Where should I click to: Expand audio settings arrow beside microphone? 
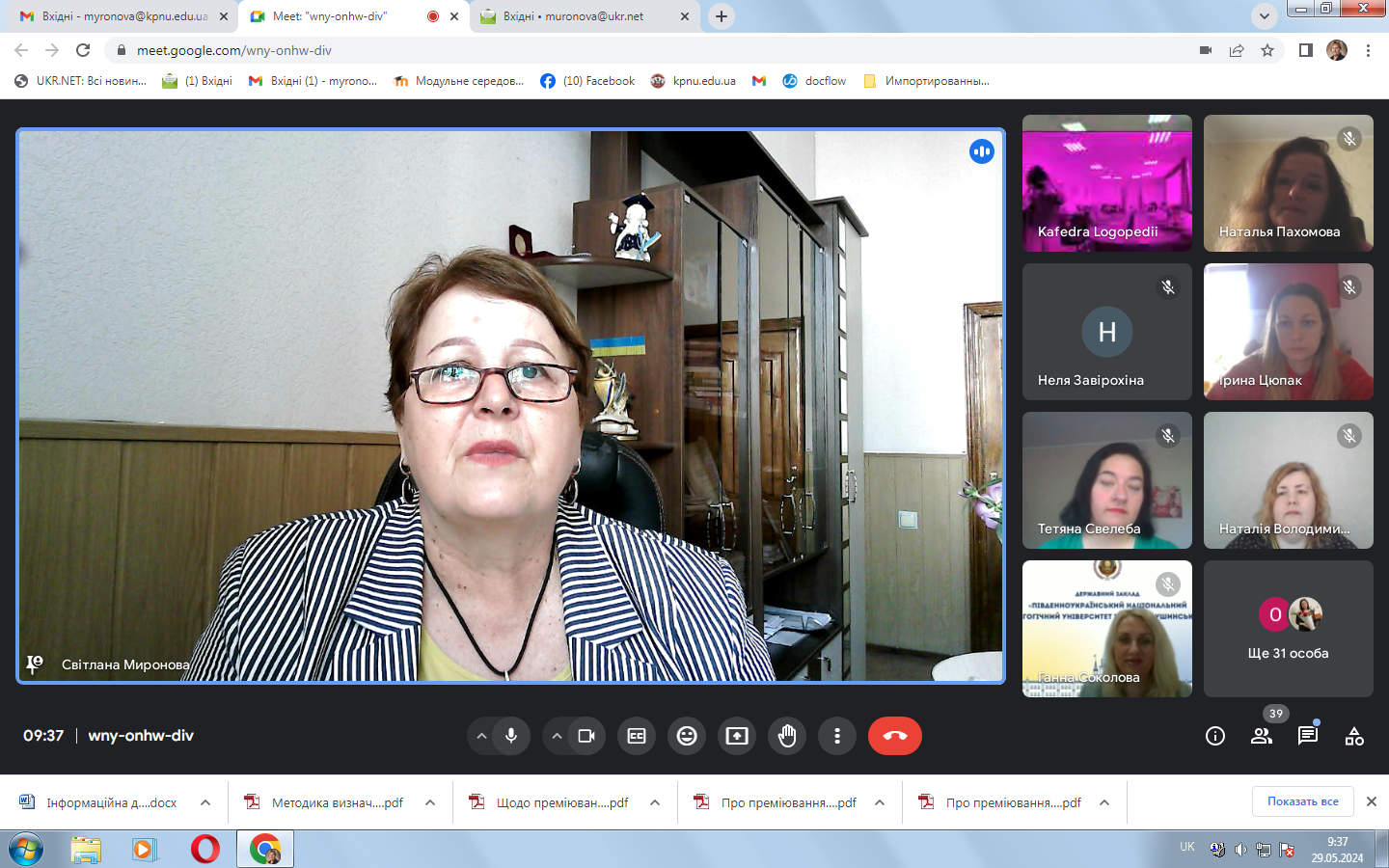481,736
